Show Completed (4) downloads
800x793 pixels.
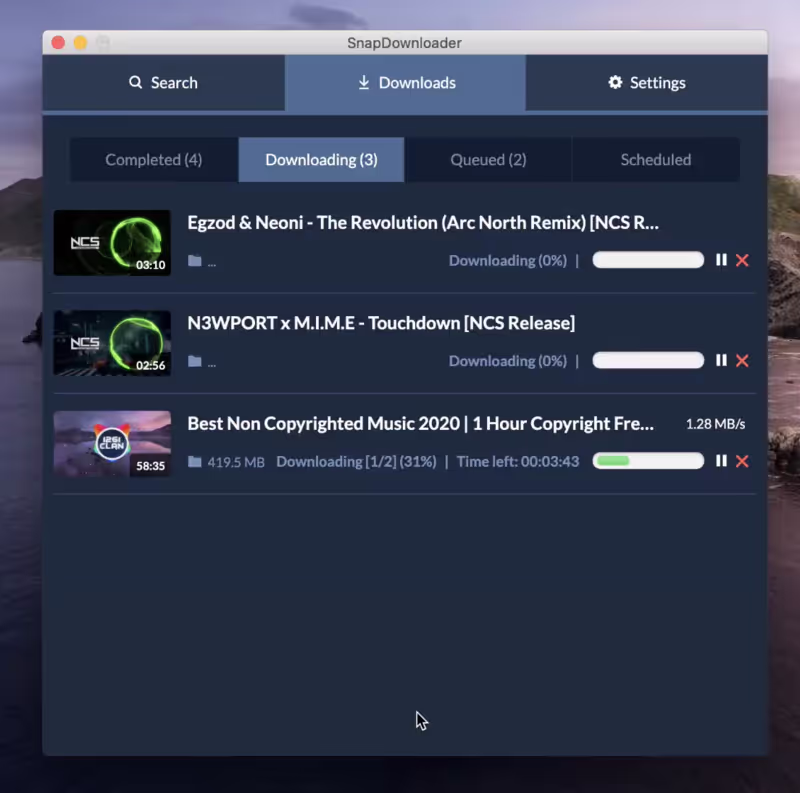click(154, 160)
